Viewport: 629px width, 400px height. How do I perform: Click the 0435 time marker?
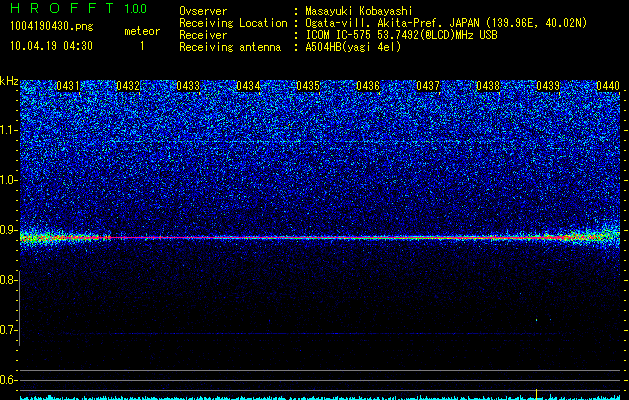click(308, 86)
